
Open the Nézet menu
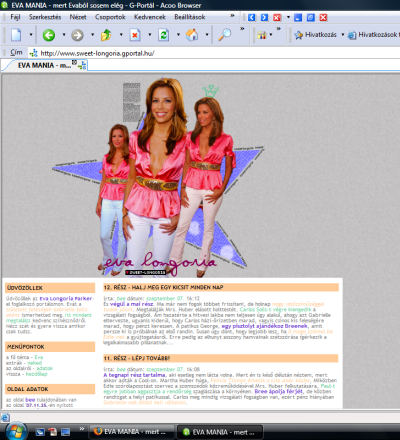[78, 17]
